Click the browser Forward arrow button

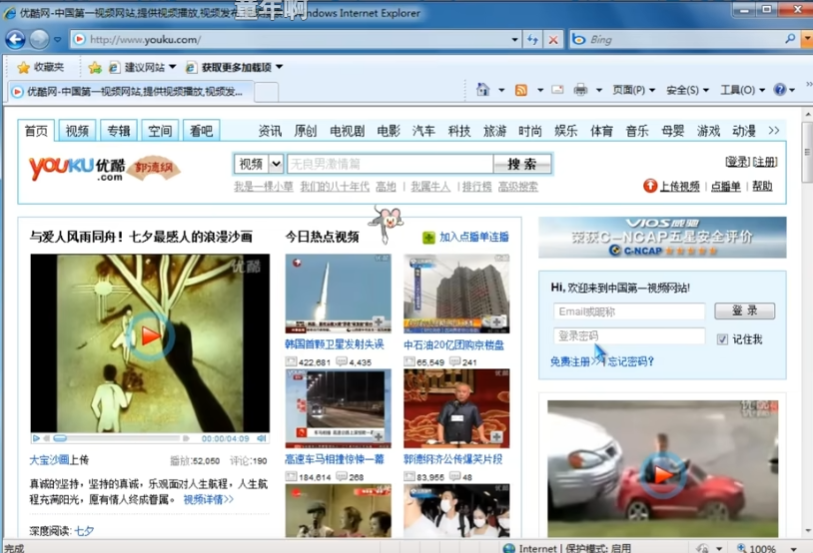(39, 39)
